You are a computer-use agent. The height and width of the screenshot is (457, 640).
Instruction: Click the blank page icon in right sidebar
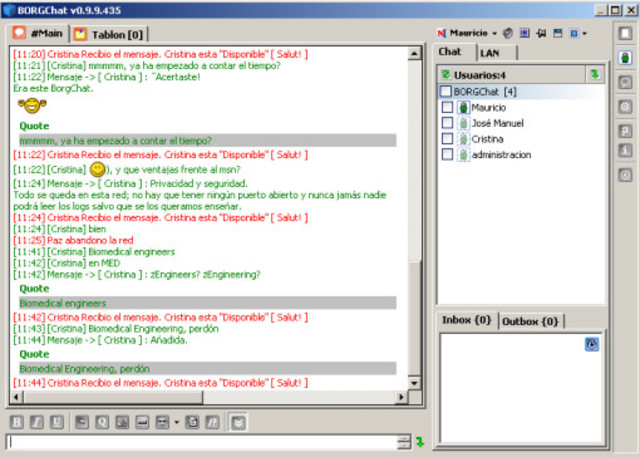625,33
